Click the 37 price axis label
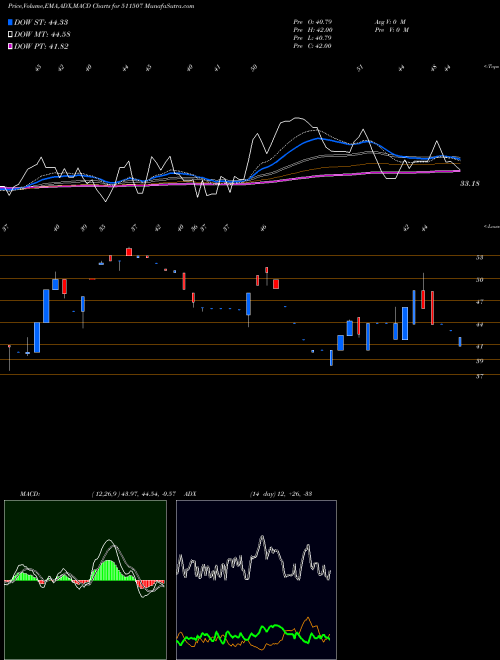The width and height of the screenshot is (500, 660). (x=479, y=377)
